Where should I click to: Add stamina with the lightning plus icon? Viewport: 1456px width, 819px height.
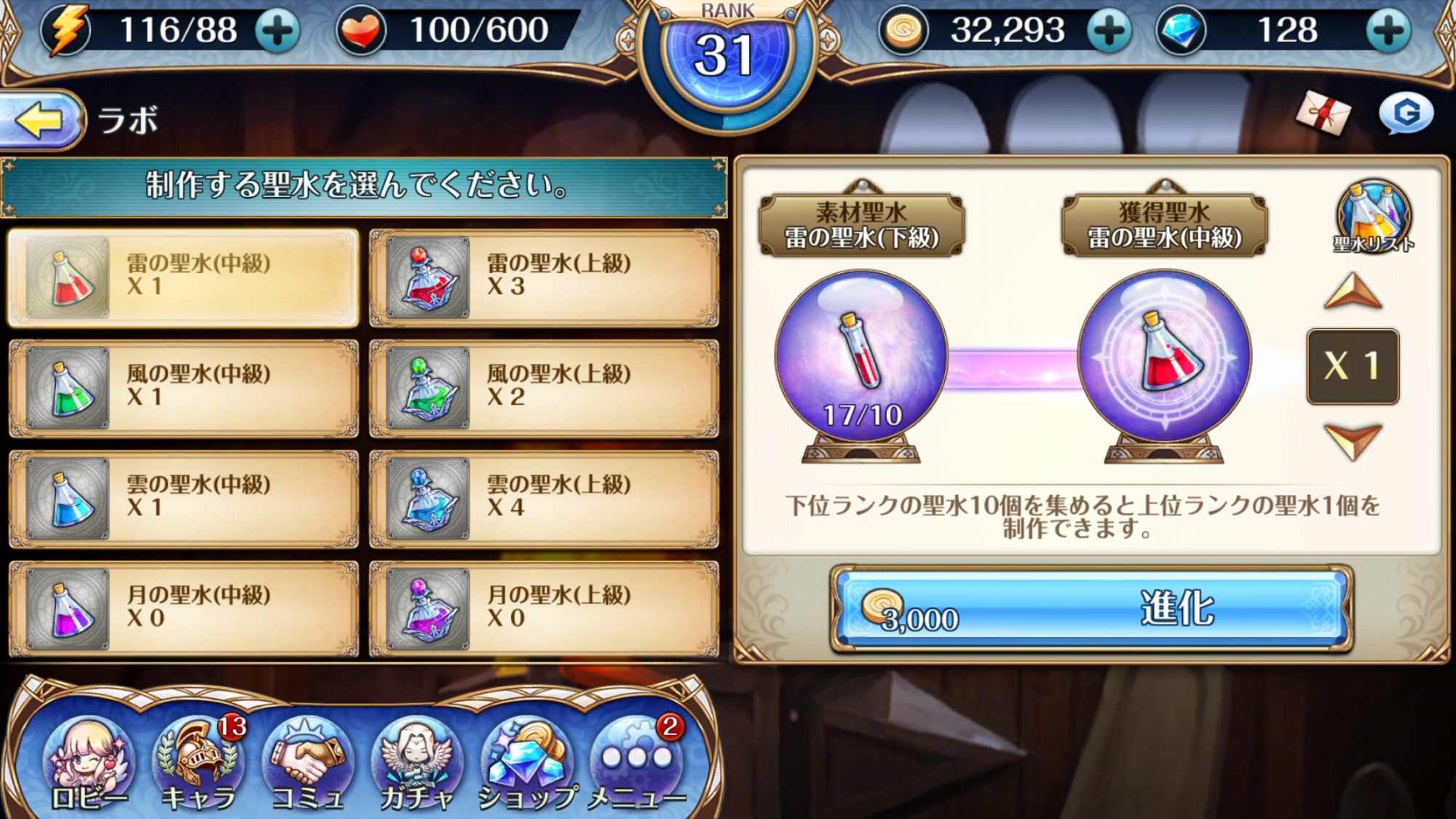[277, 31]
